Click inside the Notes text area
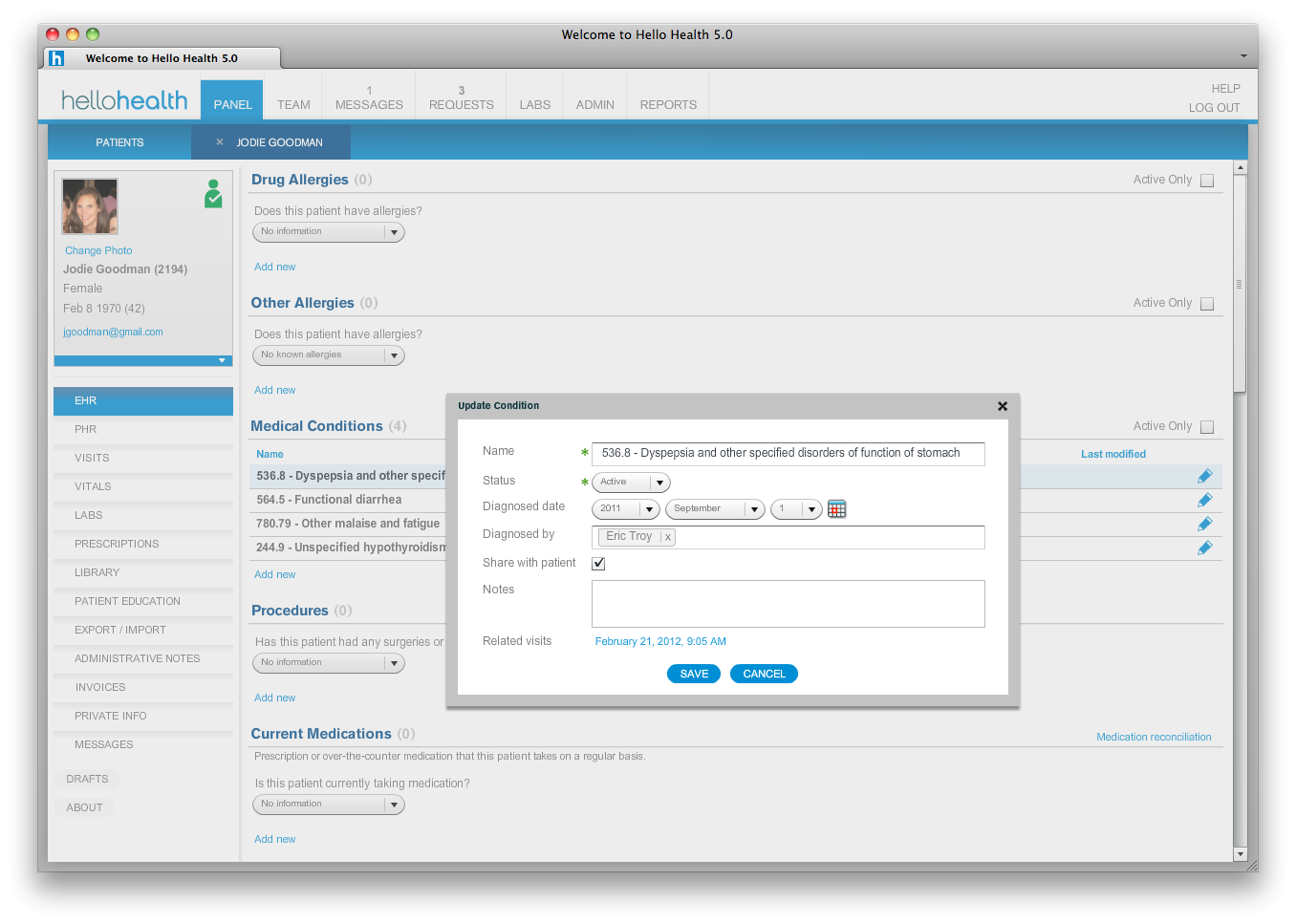This screenshot has width=1296, height=924. click(x=788, y=604)
